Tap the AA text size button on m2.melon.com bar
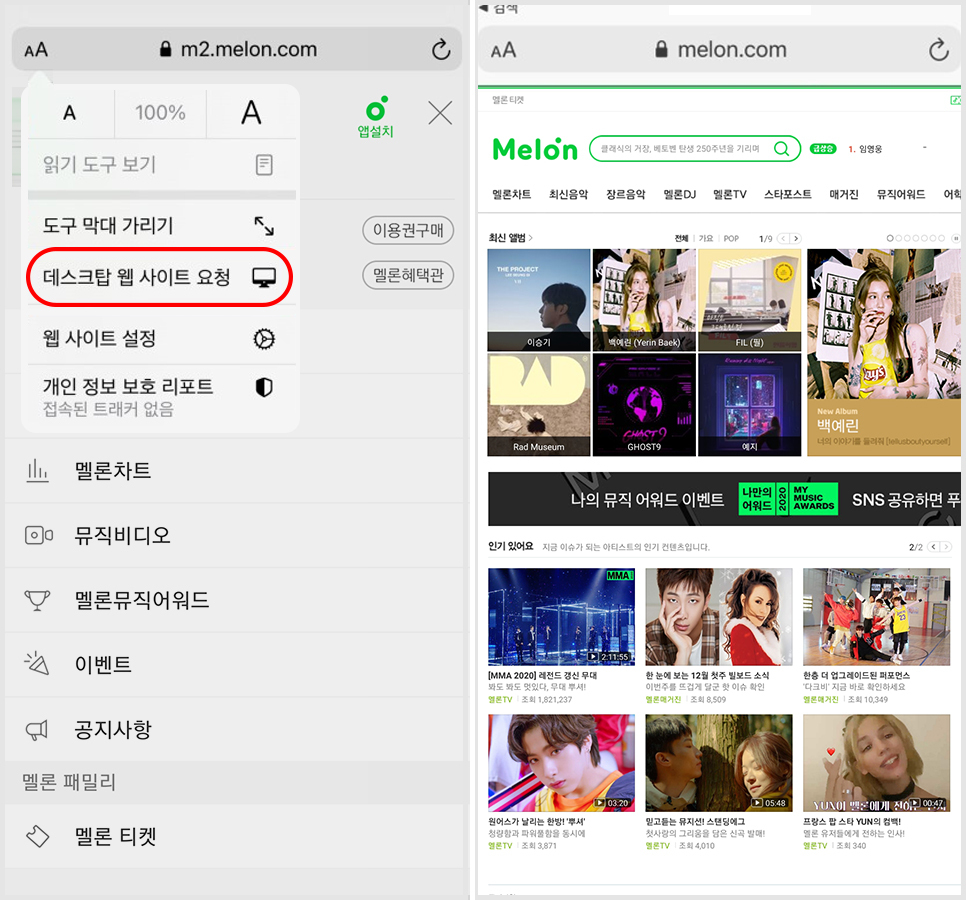 pos(36,50)
